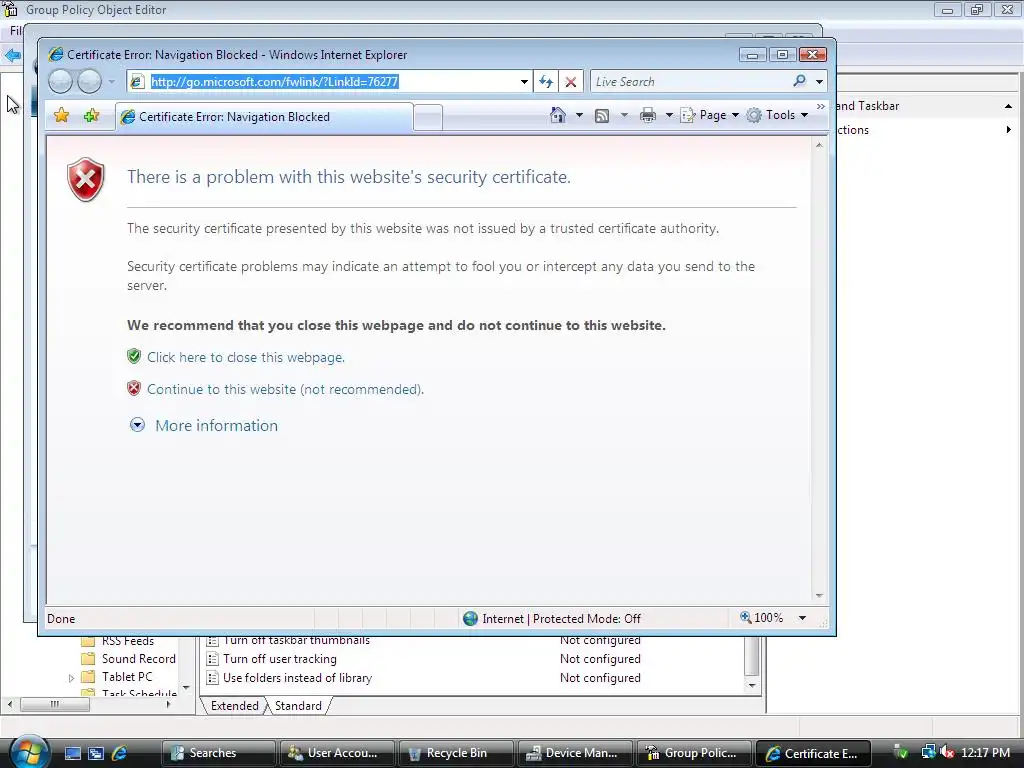
Task: Click IE page scrollbar up arrow
Action: [820, 145]
